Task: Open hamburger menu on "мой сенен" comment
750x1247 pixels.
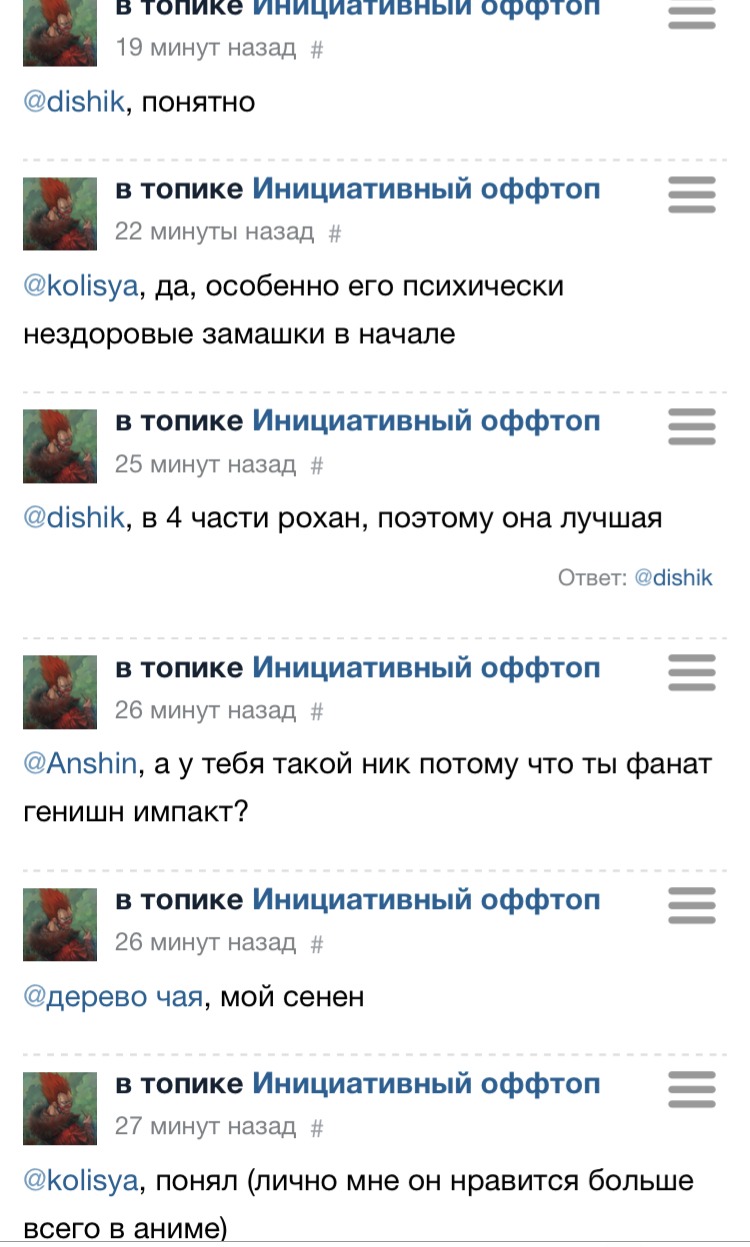Action: coord(691,905)
